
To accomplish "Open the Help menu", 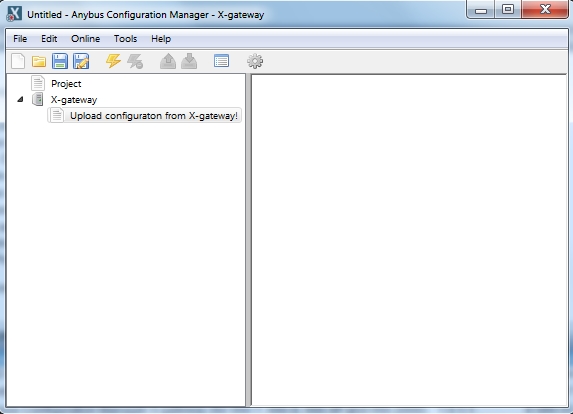I will [x=161, y=39].
